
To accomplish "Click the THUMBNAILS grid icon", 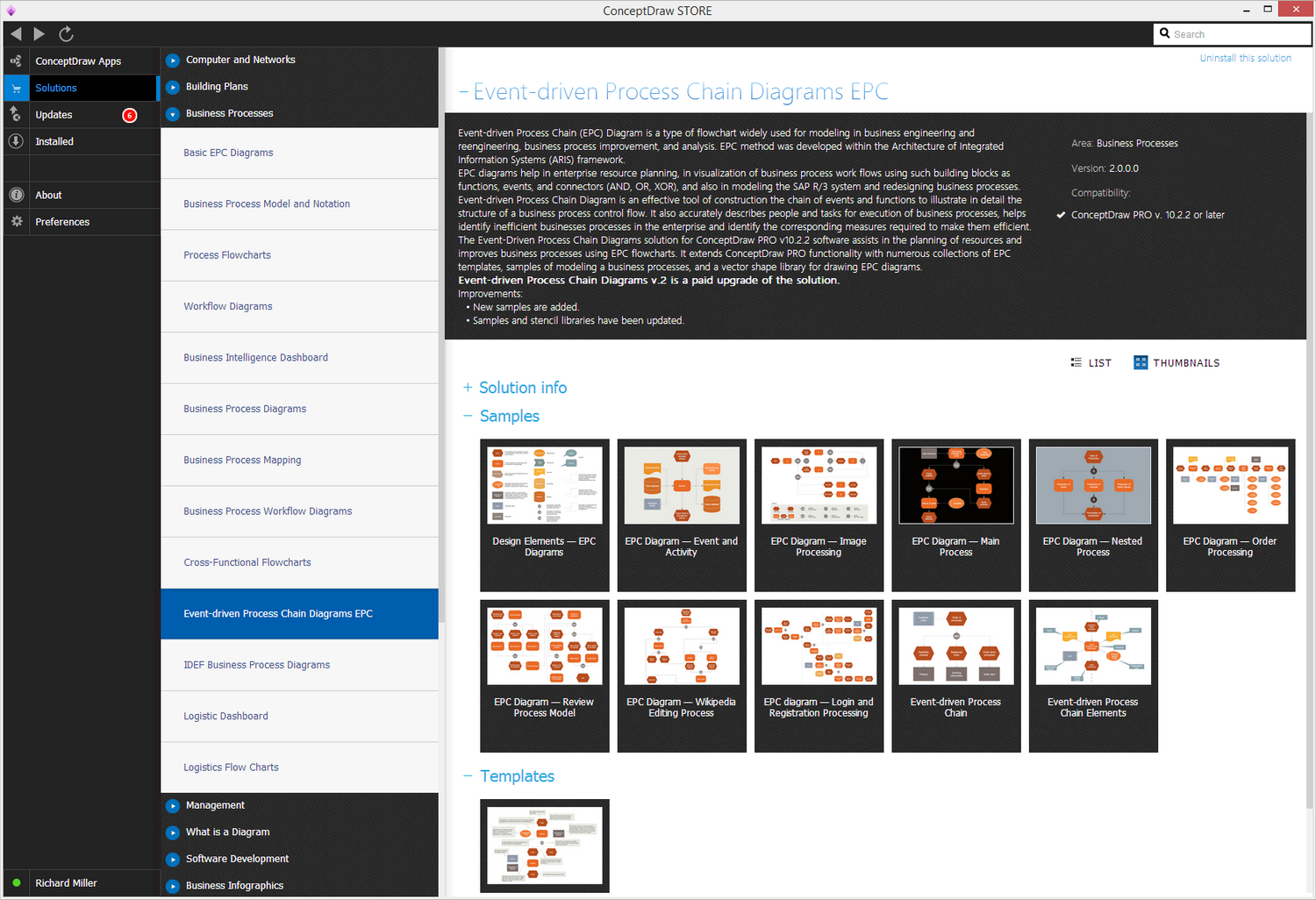I will (x=1141, y=362).
